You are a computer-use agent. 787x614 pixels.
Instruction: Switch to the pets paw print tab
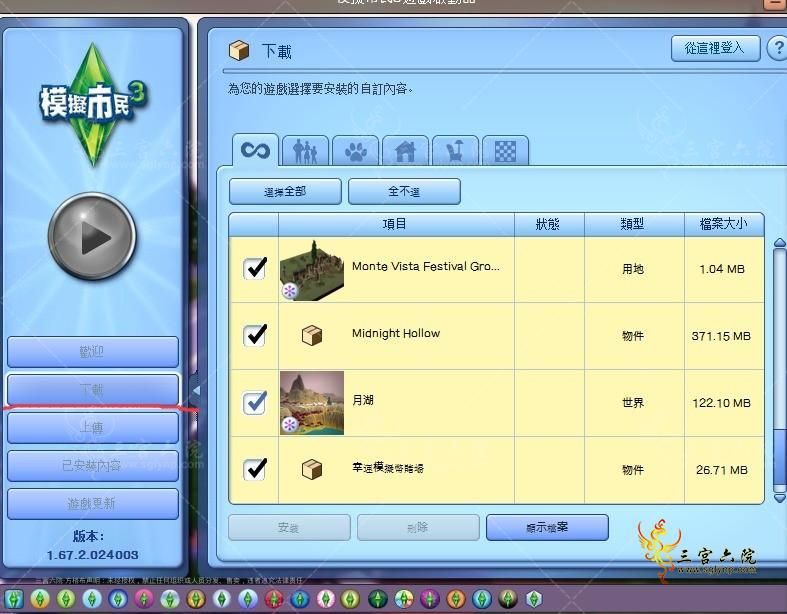click(355, 151)
